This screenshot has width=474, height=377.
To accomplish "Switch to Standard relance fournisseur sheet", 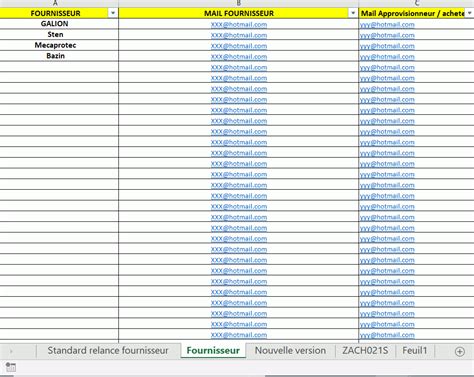I will tap(108, 351).
